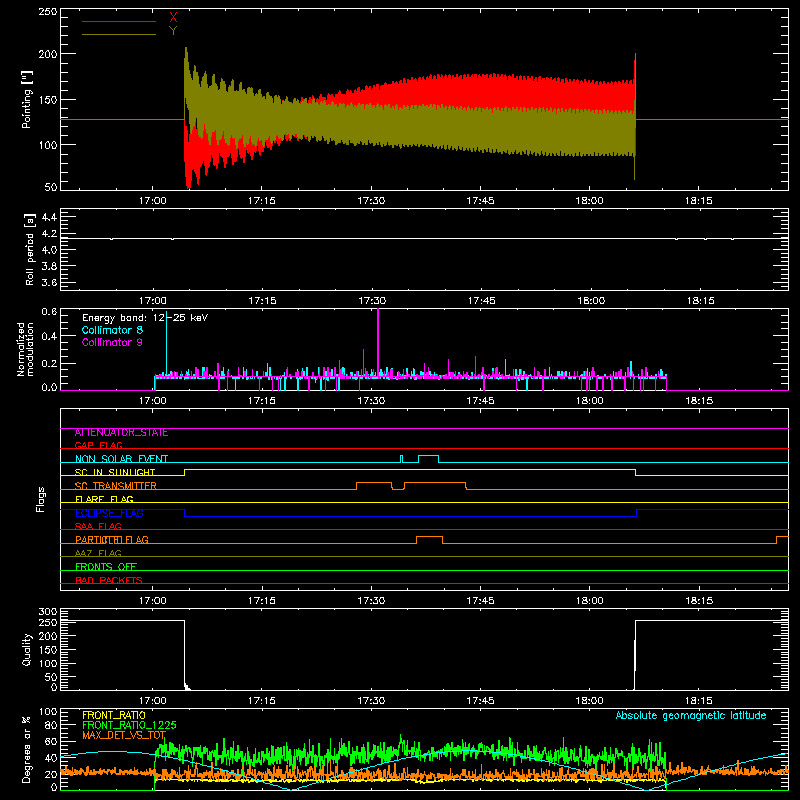This screenshot has height=800, width=800.
Task: Click the Collimator 8 legend entry
Action: tap(112, 330)
